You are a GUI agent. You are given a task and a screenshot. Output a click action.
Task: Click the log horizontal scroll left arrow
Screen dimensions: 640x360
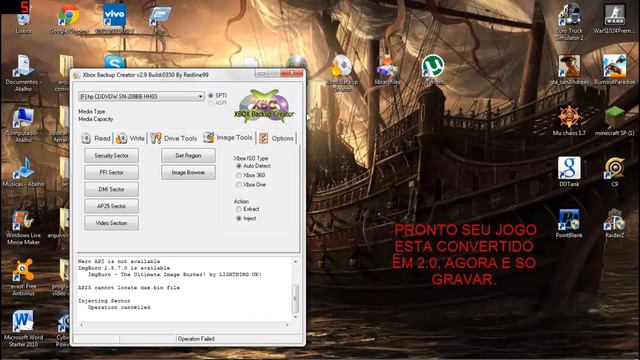point(81,325)
